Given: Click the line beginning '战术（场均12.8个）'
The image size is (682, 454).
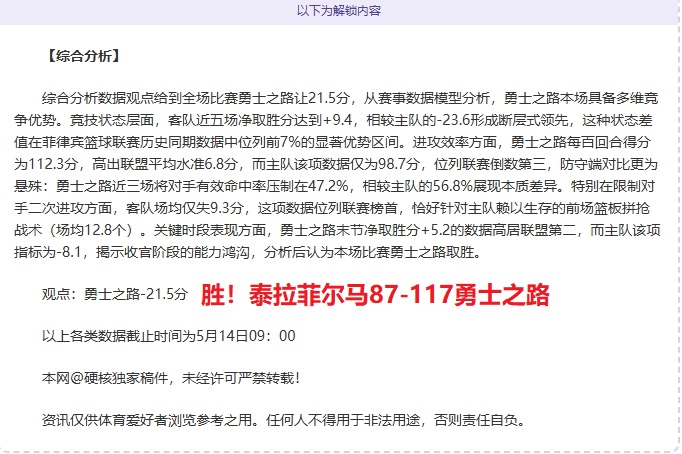Looking at the screenshot, I should [x=337, y=230].
